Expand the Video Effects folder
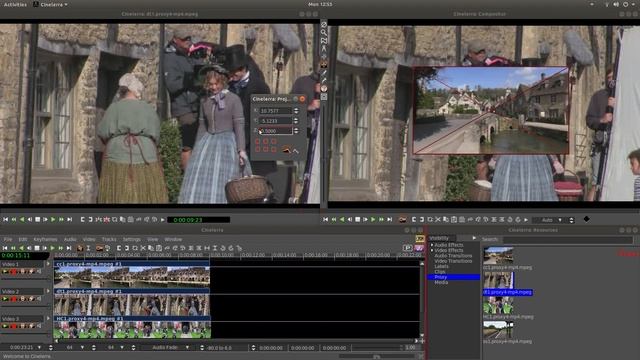 pos(432,250)
